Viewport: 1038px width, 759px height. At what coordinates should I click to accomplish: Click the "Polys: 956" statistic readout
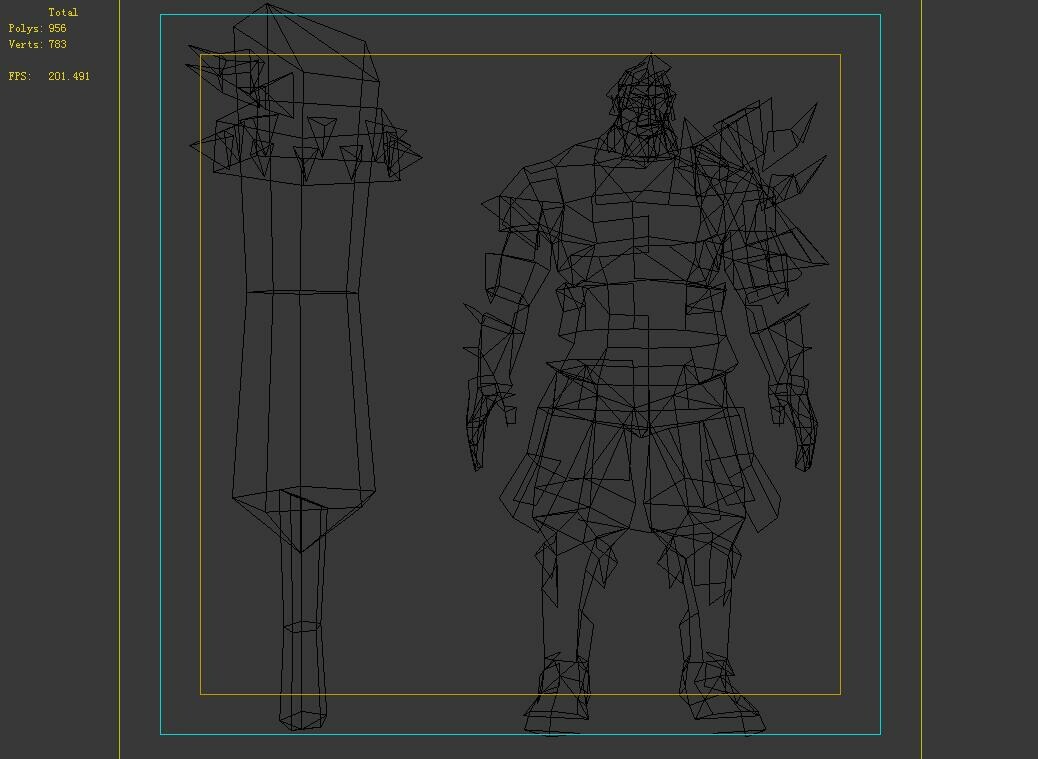click(37, 28)
